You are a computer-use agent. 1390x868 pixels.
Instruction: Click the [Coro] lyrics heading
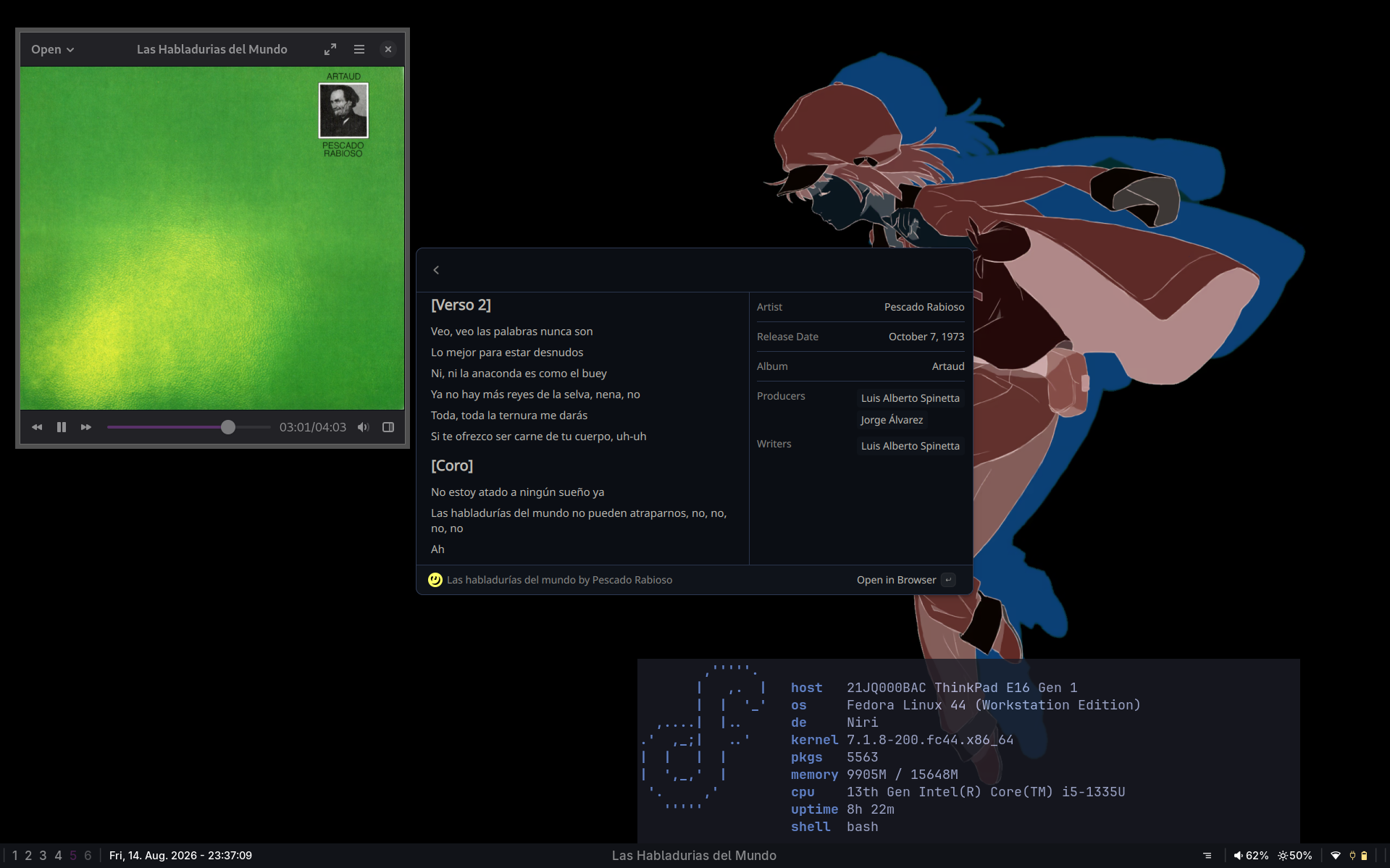(452, 465)
